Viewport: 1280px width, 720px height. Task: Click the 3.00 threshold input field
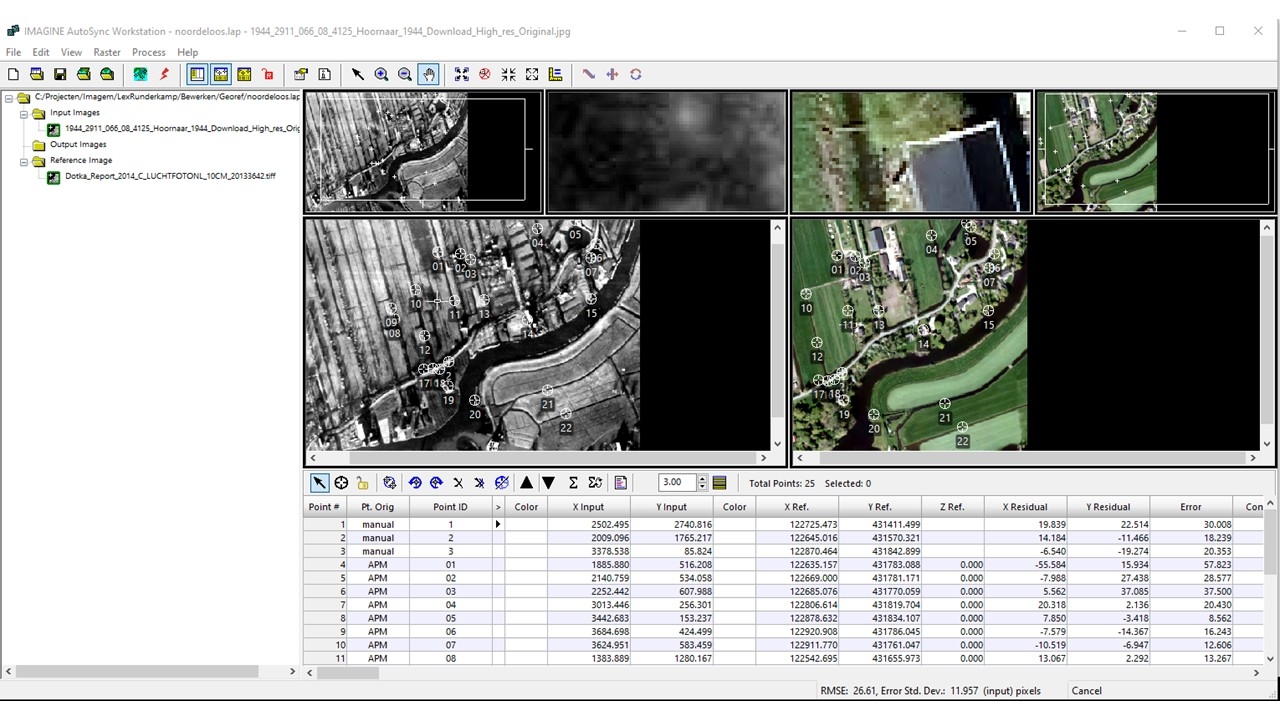[675, 483]
